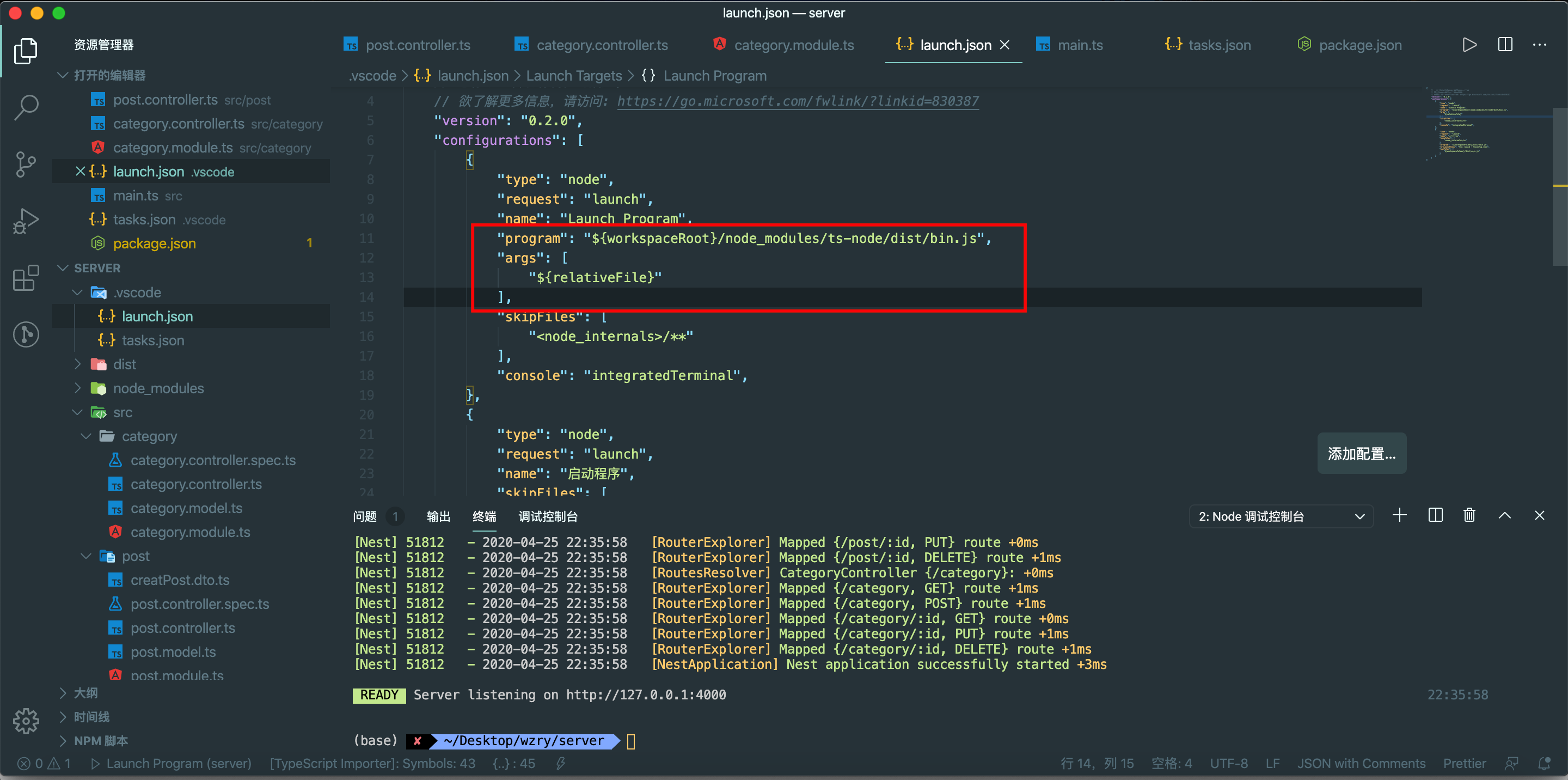Image resolution: width=1568 pixels, height=780 pixels.
Task: Open the Run and Debug view
Action: [26, 221]
